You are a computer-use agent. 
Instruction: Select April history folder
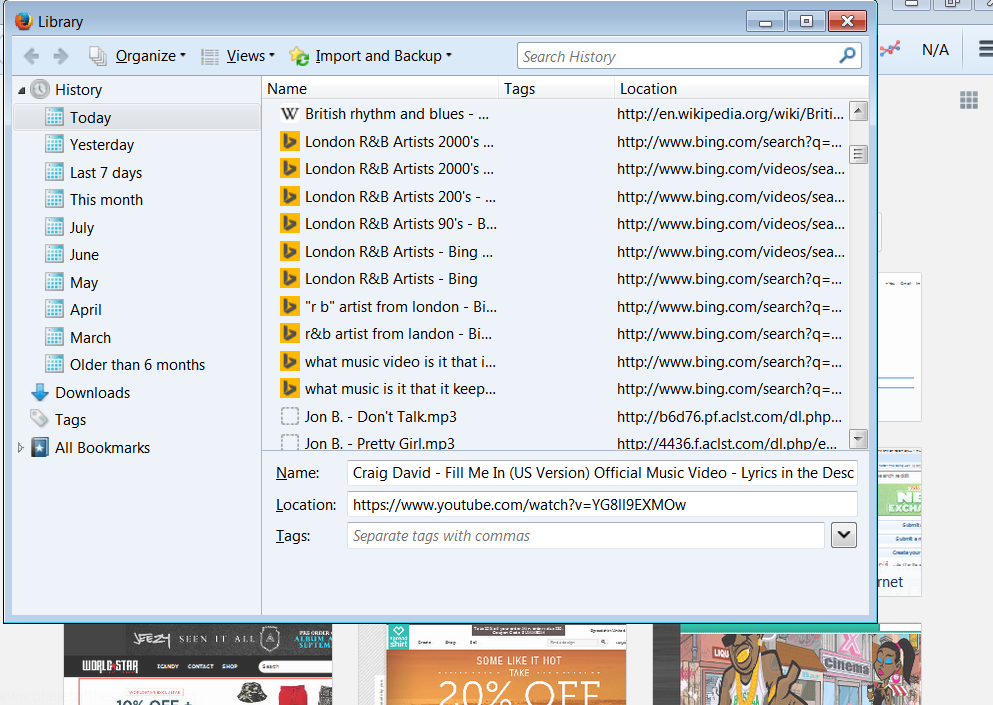(x=136, y=310)
